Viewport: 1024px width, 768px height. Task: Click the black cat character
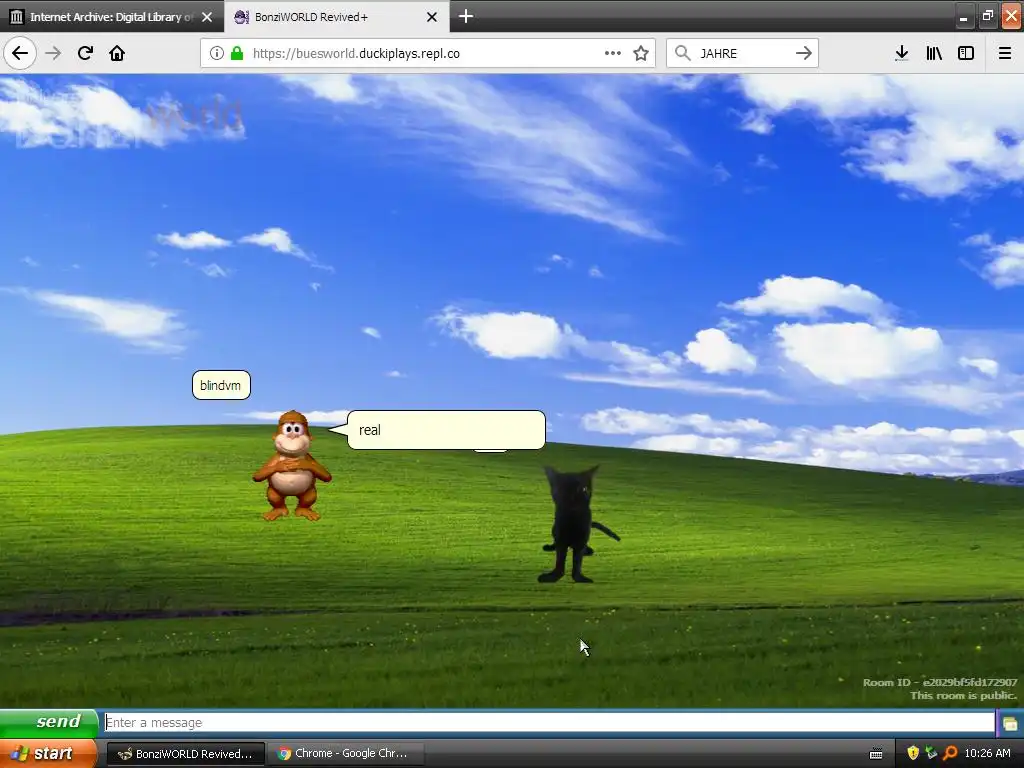coord(576,523)
